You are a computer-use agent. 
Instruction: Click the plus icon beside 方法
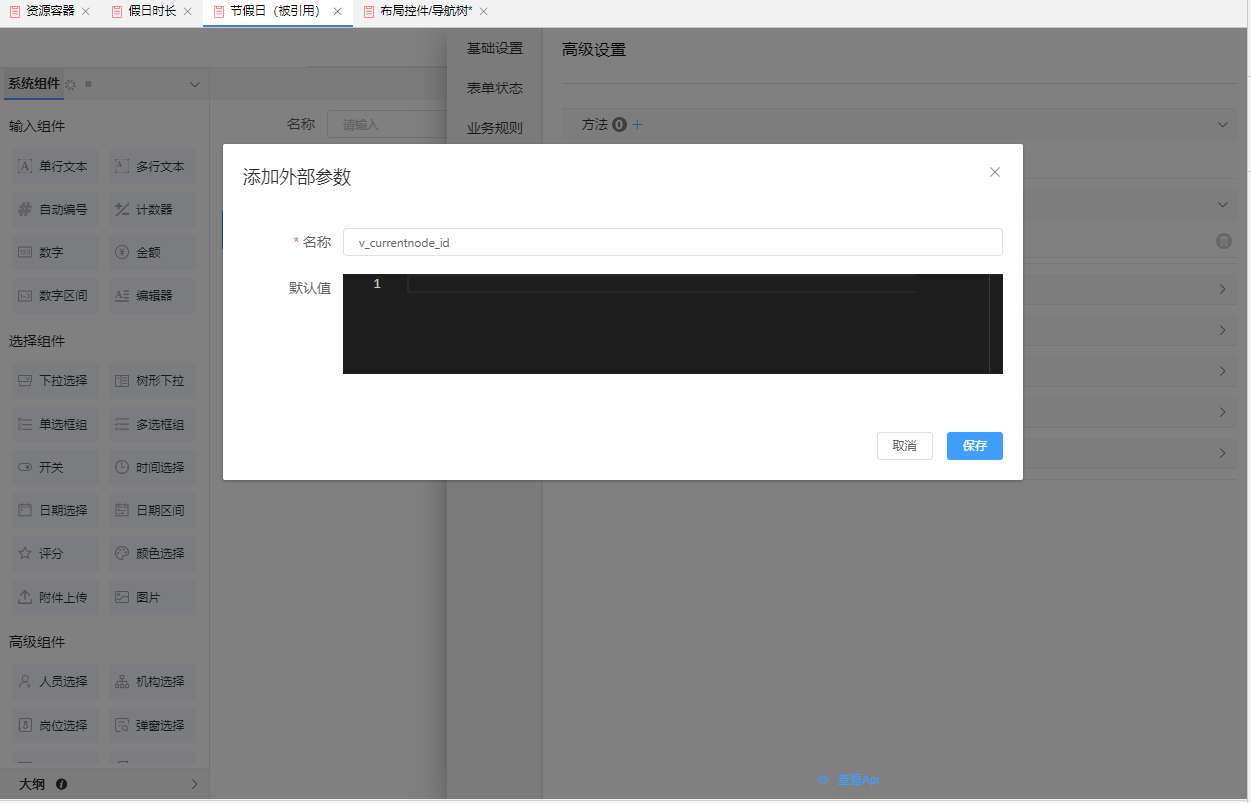coord(638,125)
